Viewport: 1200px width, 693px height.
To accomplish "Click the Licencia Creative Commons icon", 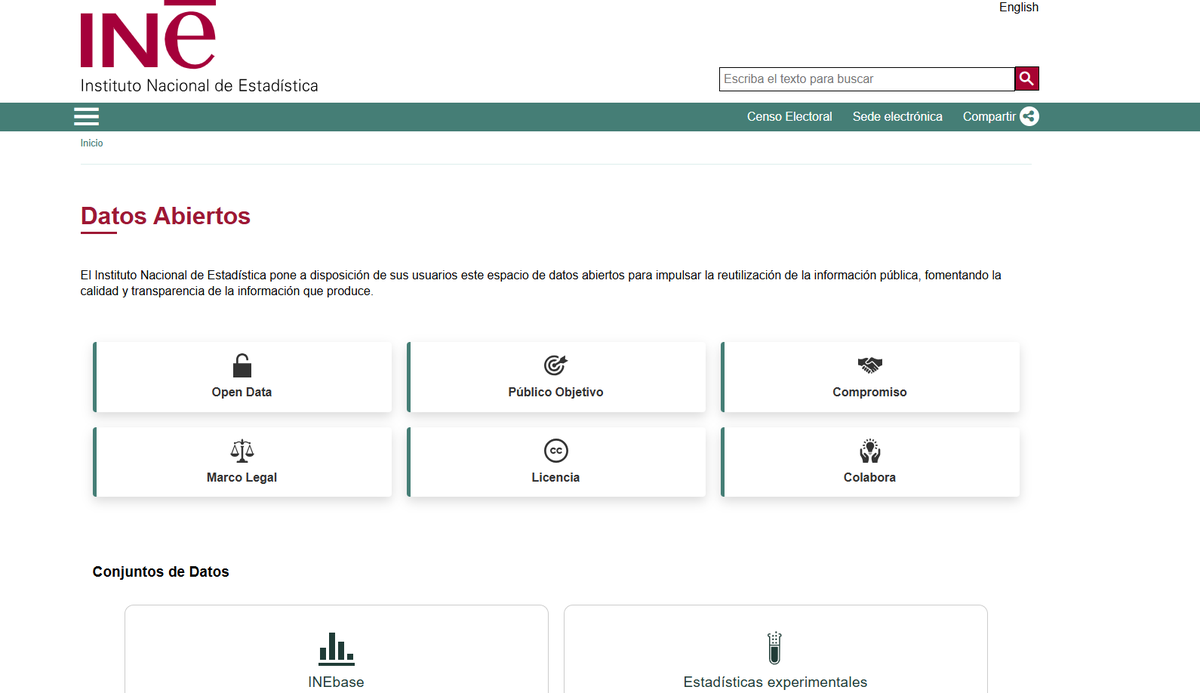I will [x=555, y=450].
